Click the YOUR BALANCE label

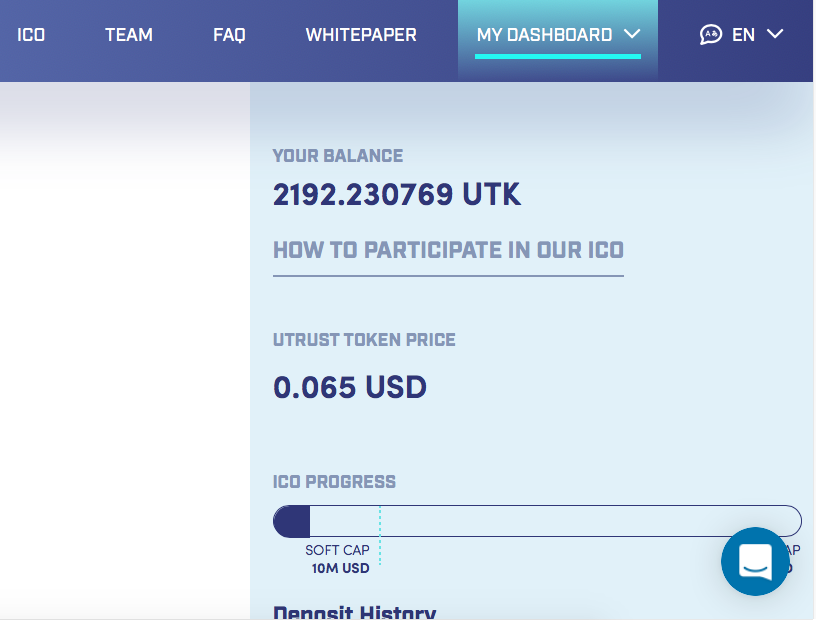[x=338, y=156]
